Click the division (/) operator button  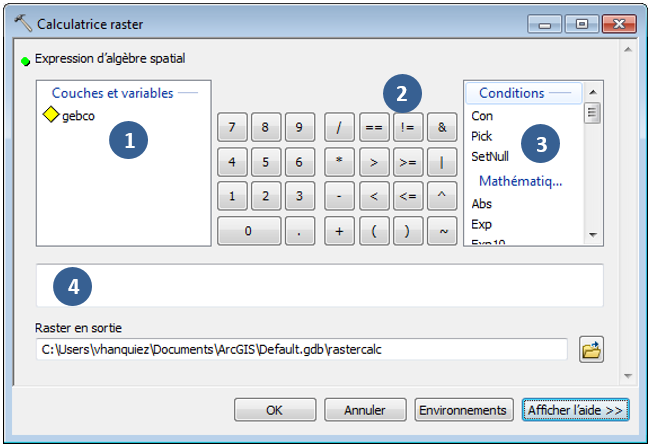(340, 128)
